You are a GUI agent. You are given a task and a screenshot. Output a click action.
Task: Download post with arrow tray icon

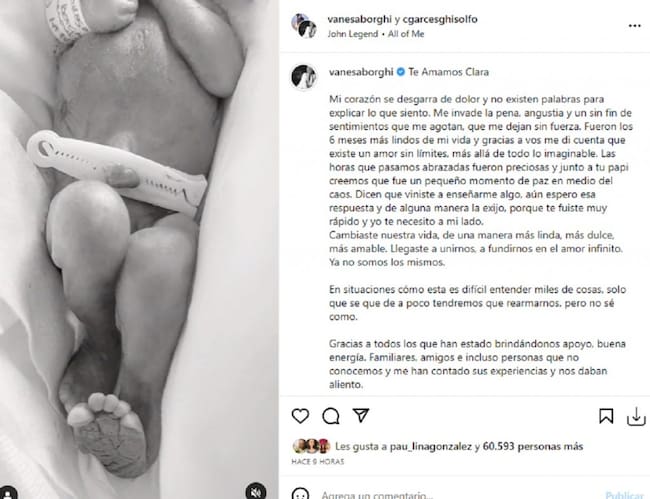(x=636, y=417)
